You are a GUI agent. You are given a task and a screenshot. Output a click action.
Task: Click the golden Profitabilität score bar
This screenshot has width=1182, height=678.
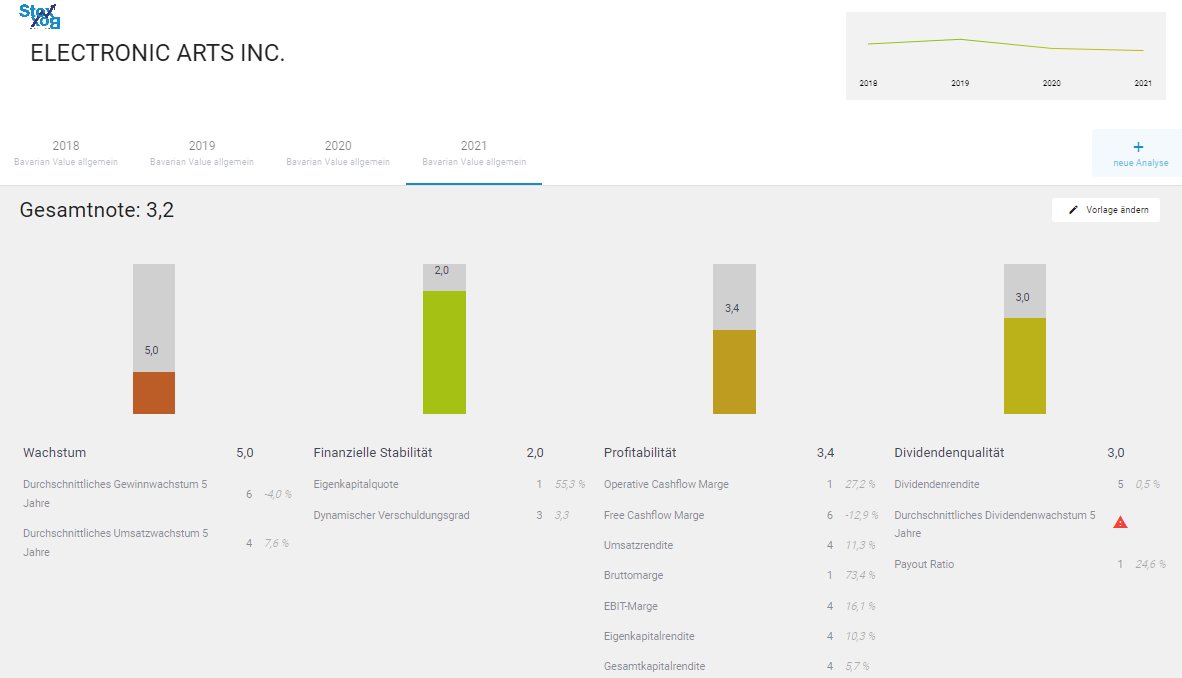tap(734, 372)
